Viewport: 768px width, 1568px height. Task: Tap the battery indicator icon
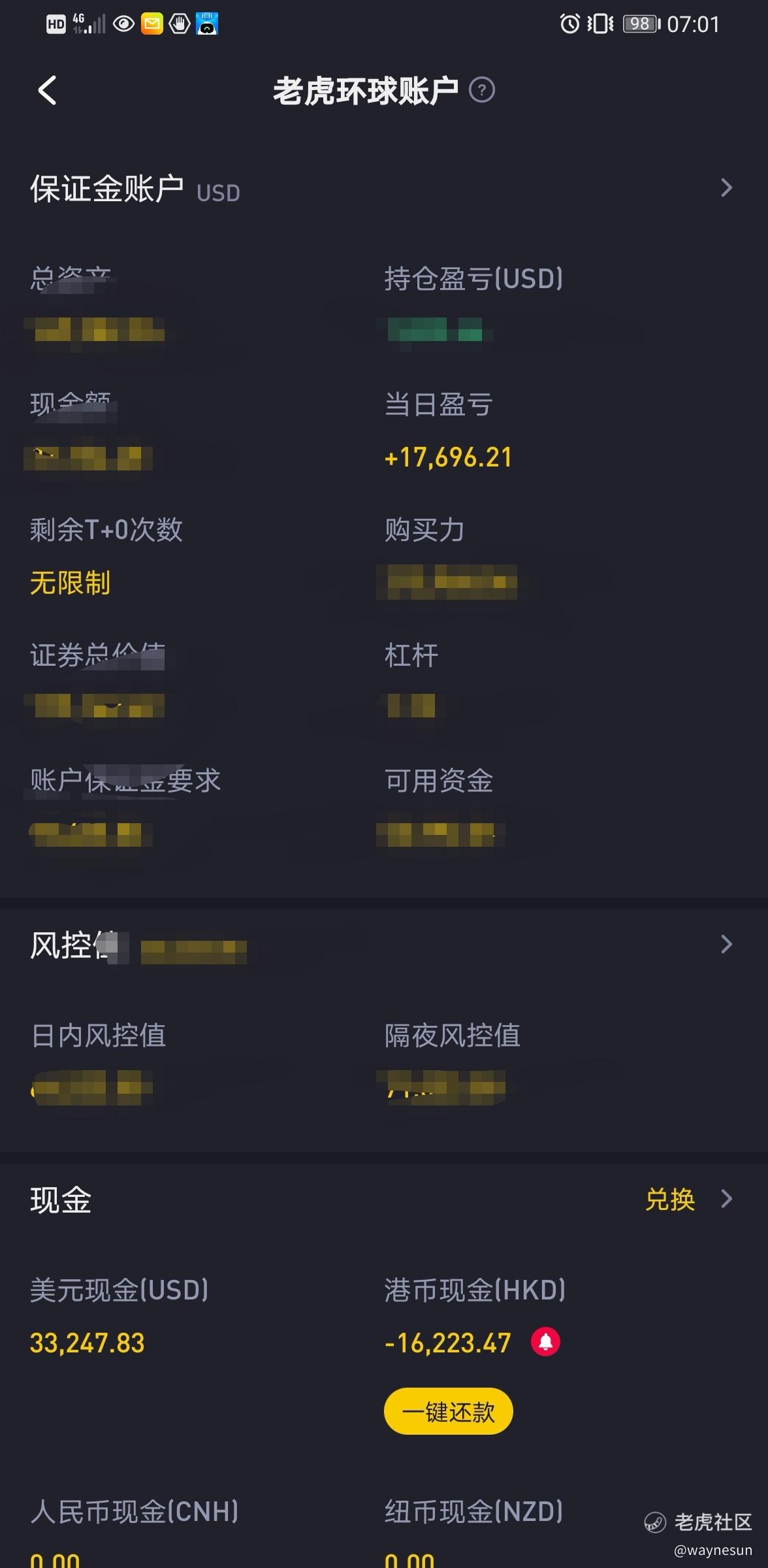coord(641,24)
